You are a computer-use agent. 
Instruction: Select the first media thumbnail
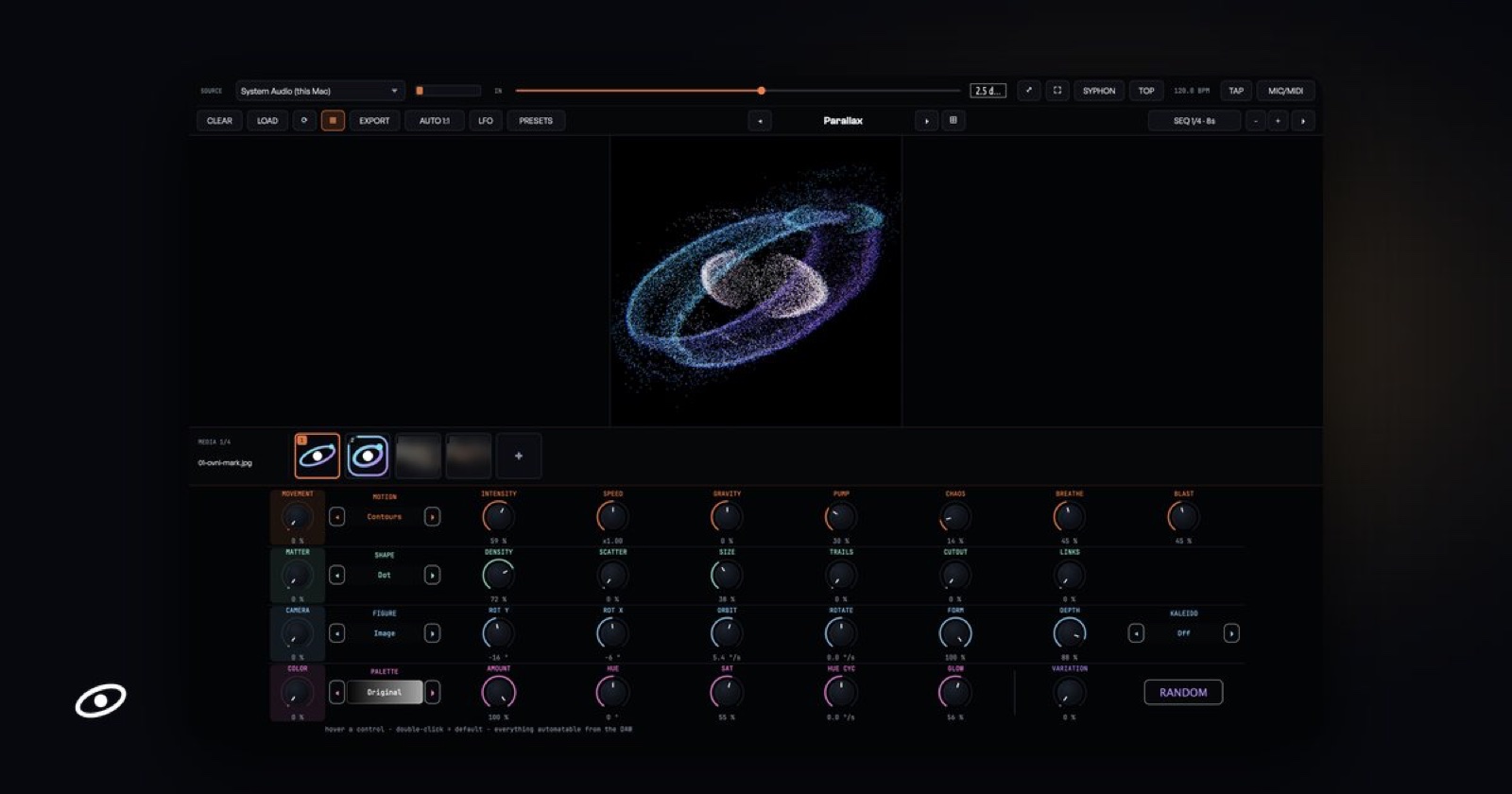(x=317, y=456)
